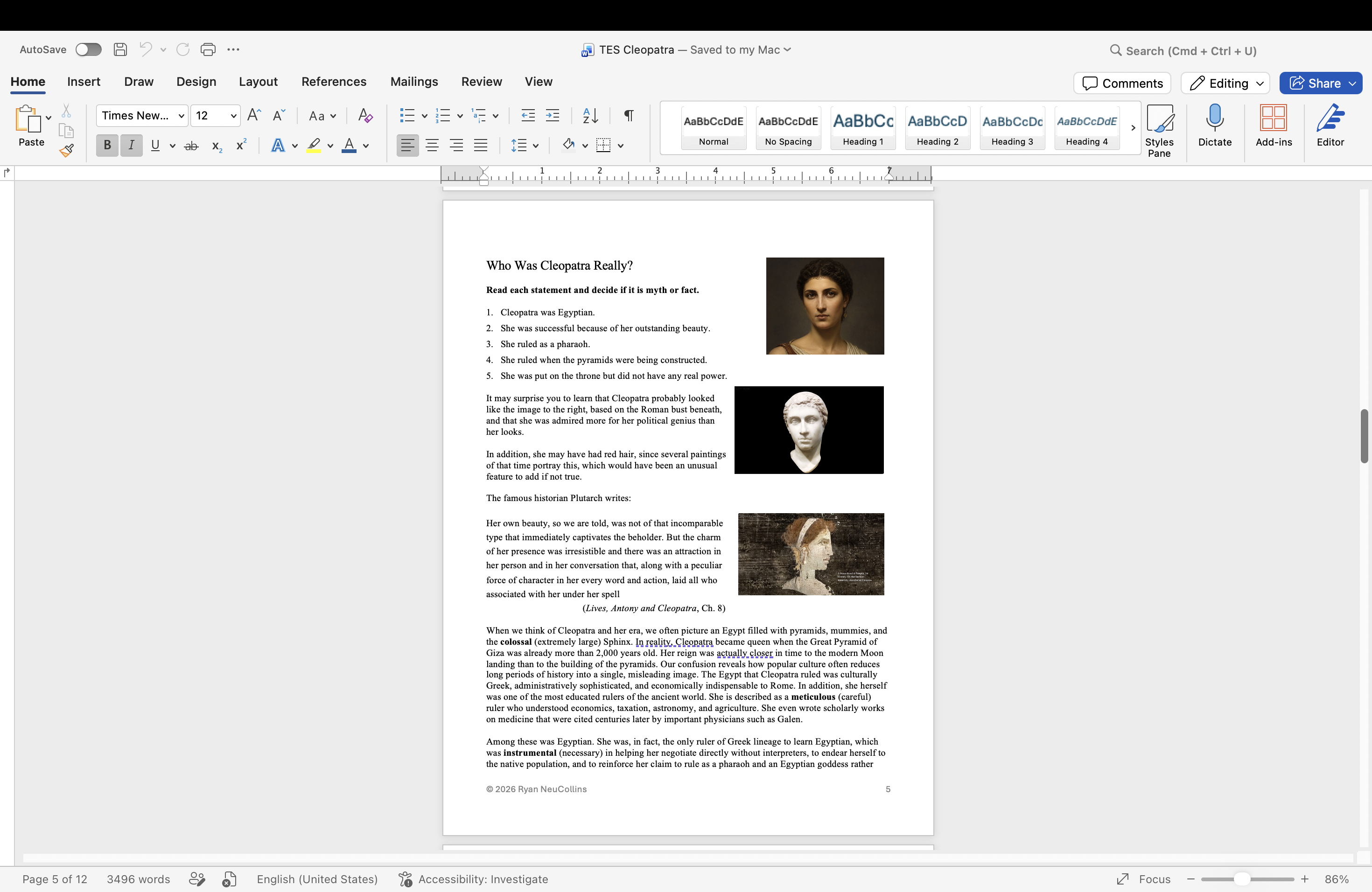Activate the Format Painter brush
This screenshot has height=892, width=1372.
point(66,151)
